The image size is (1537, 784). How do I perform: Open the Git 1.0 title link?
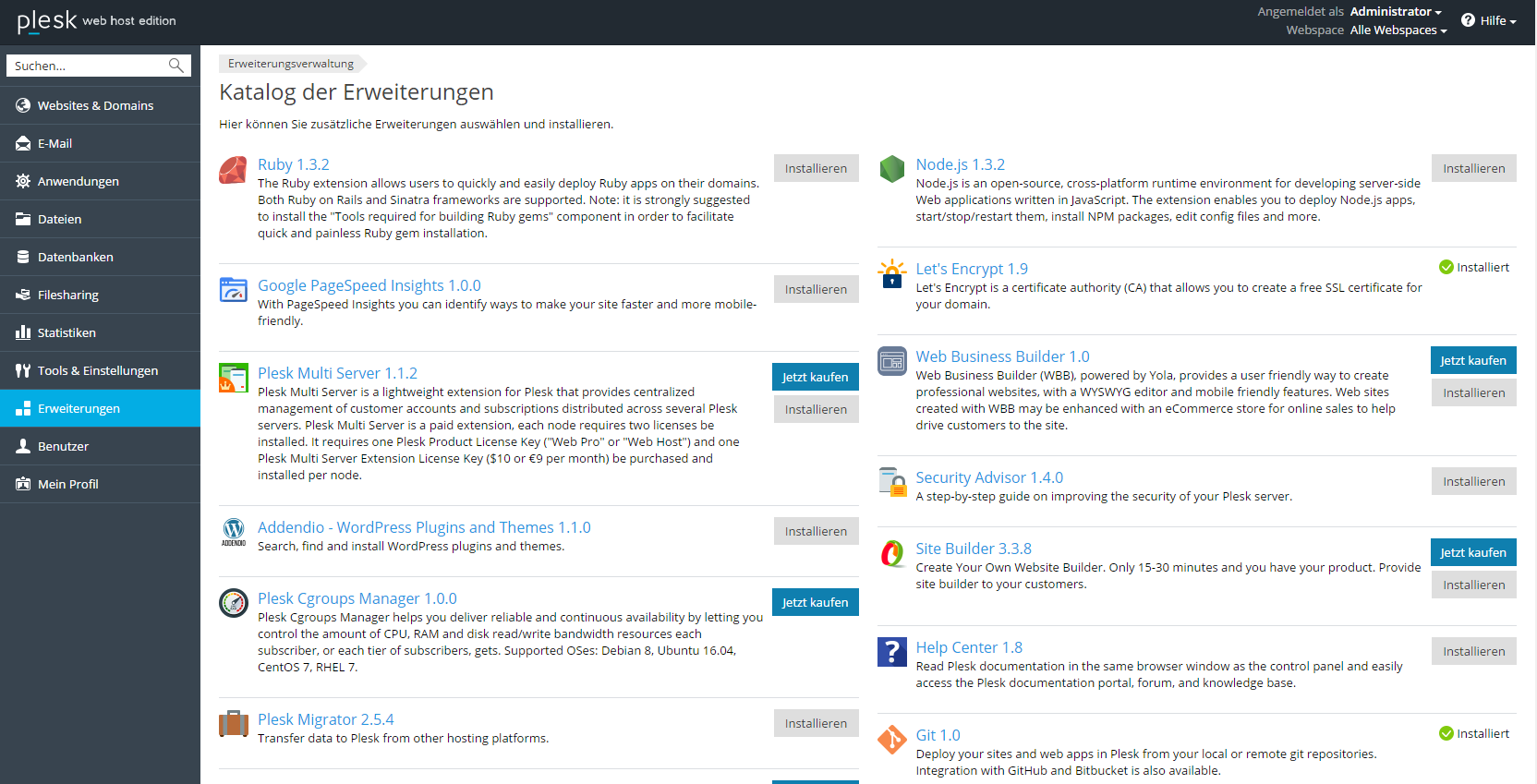938,735
